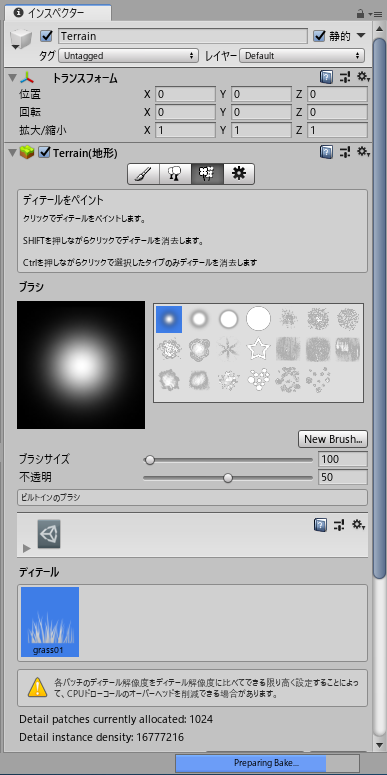Collapse the Terrain(地形) component foldout
387x775 pixels.
click(x=13, y=153)
